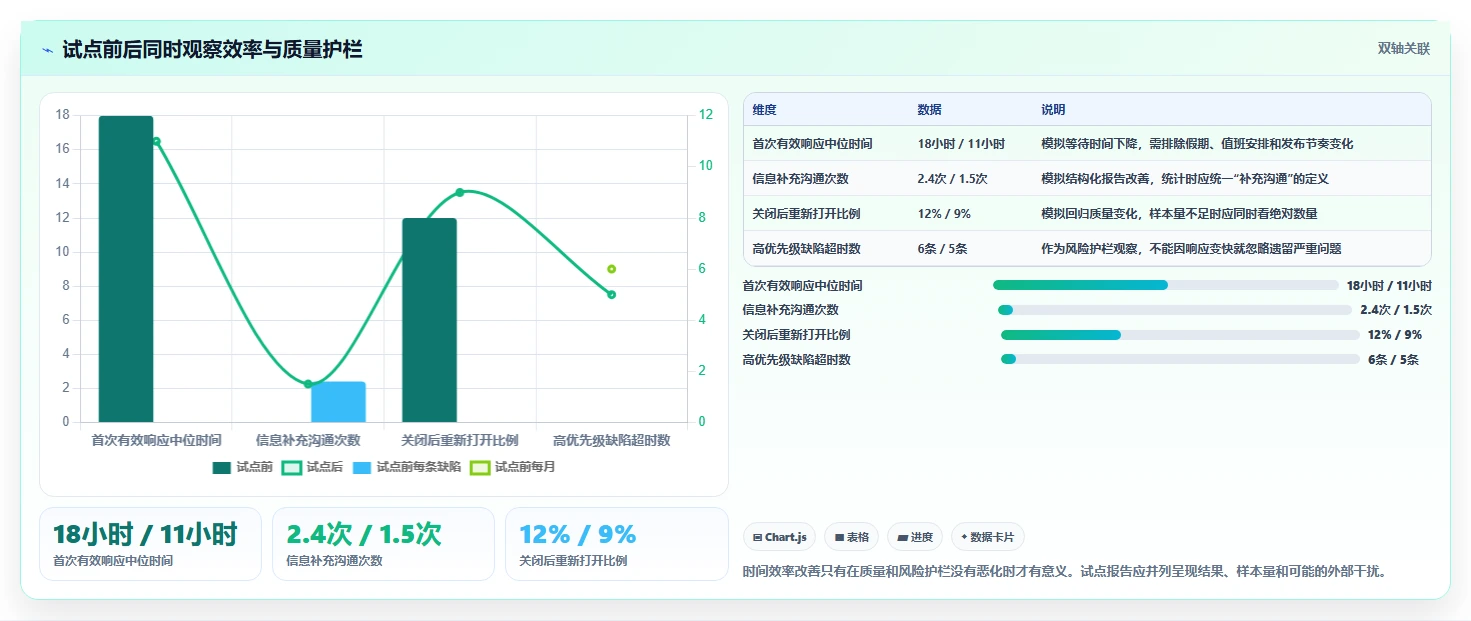
Task: Click the 数据卡片 tag chip
Action: 987,537
